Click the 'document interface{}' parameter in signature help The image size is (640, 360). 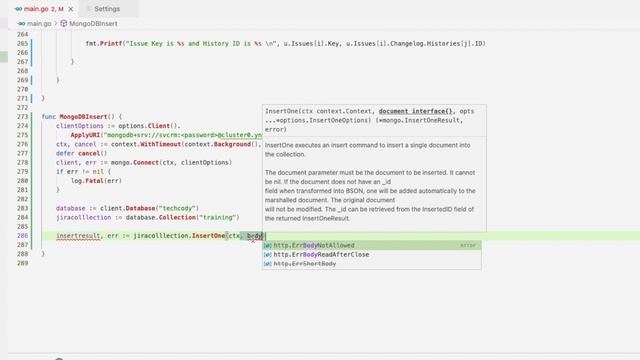[416, 111]
